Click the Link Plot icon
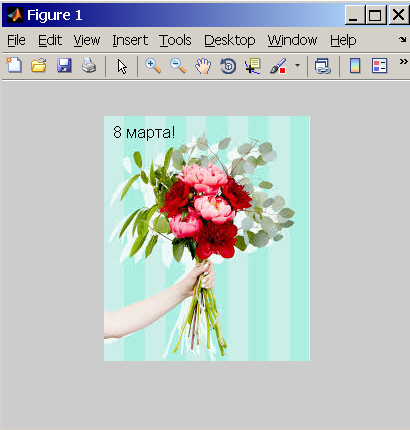The width and height of the screenshot is (410, 430). (322, 66)
